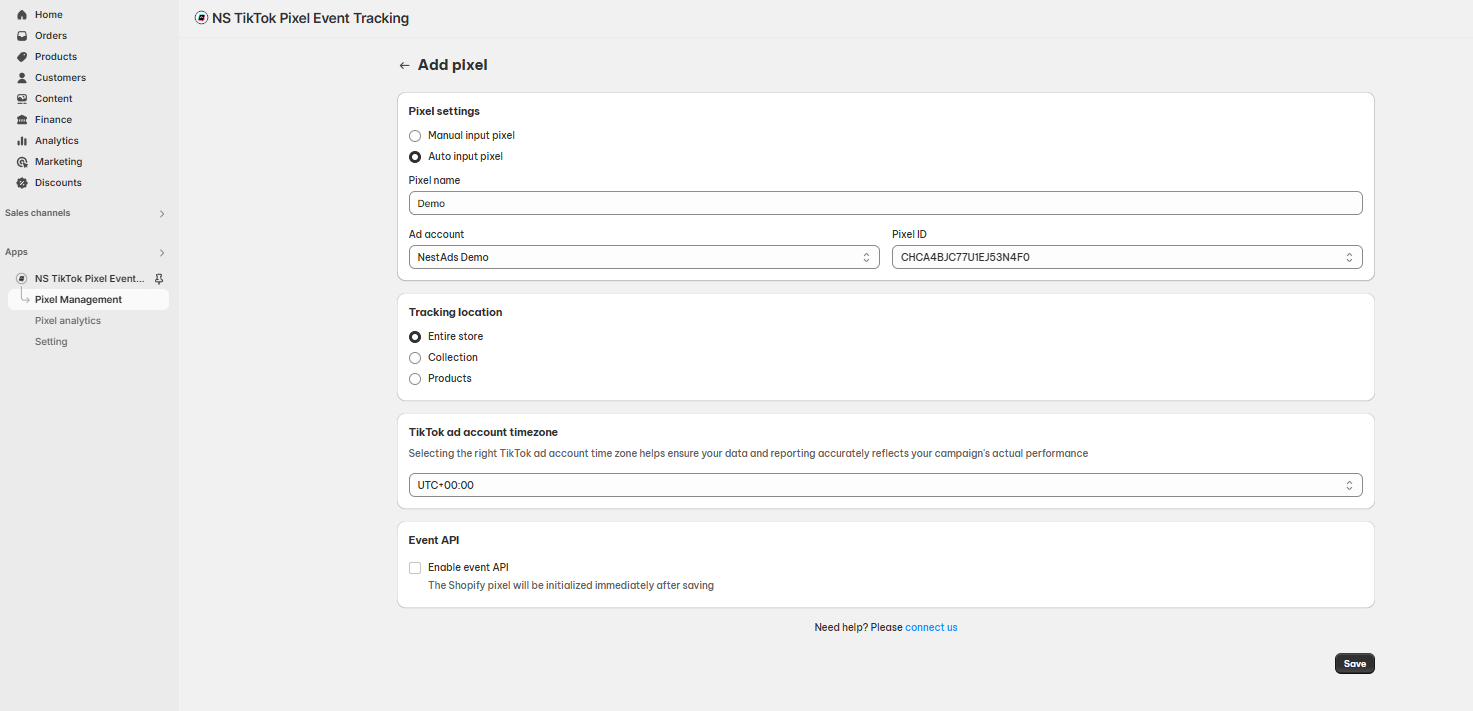Click the Finance bank icon
The image size is (1473, 711).
point(22,120)
